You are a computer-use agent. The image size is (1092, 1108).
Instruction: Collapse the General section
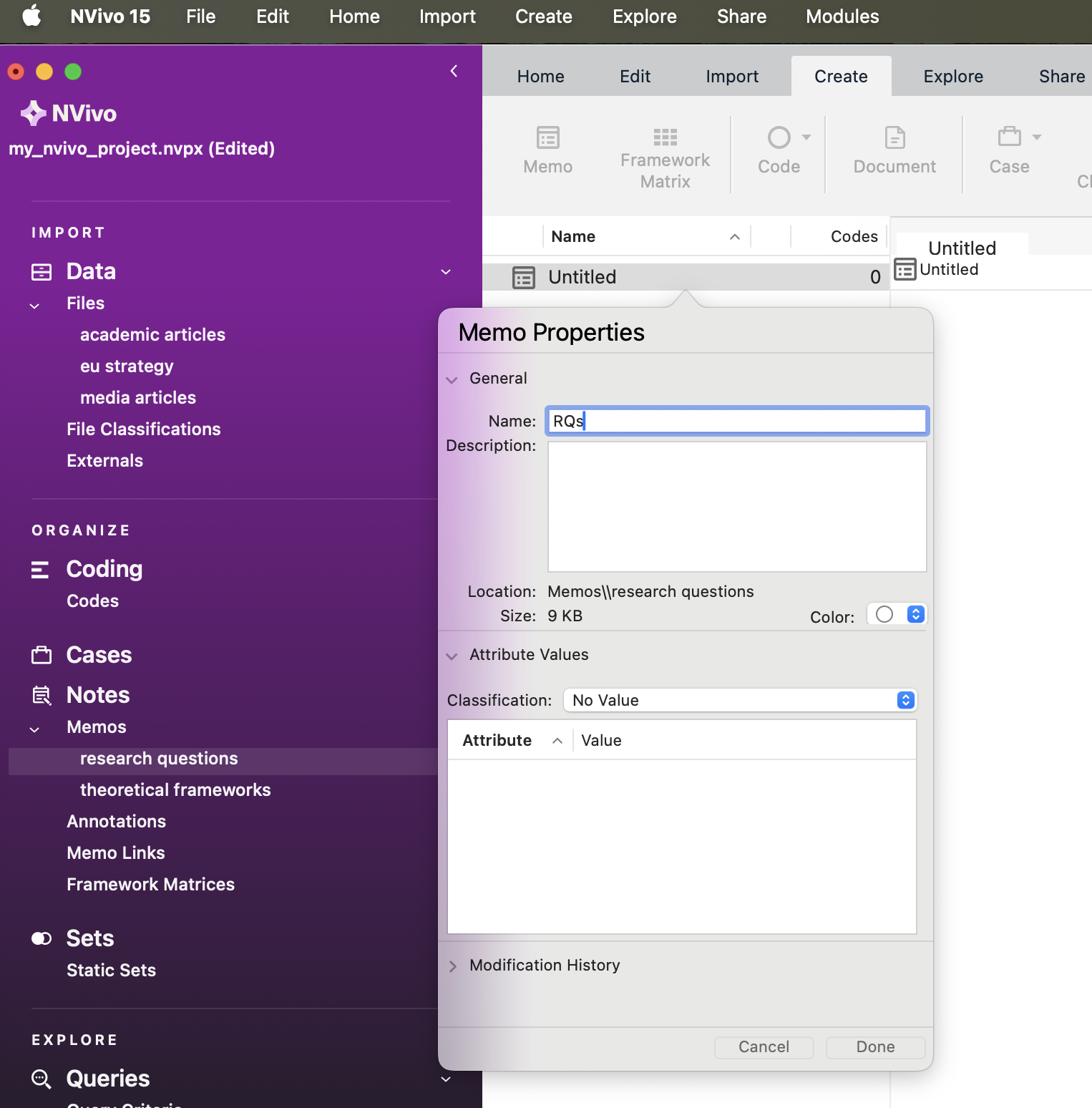[x=452, y=379]
